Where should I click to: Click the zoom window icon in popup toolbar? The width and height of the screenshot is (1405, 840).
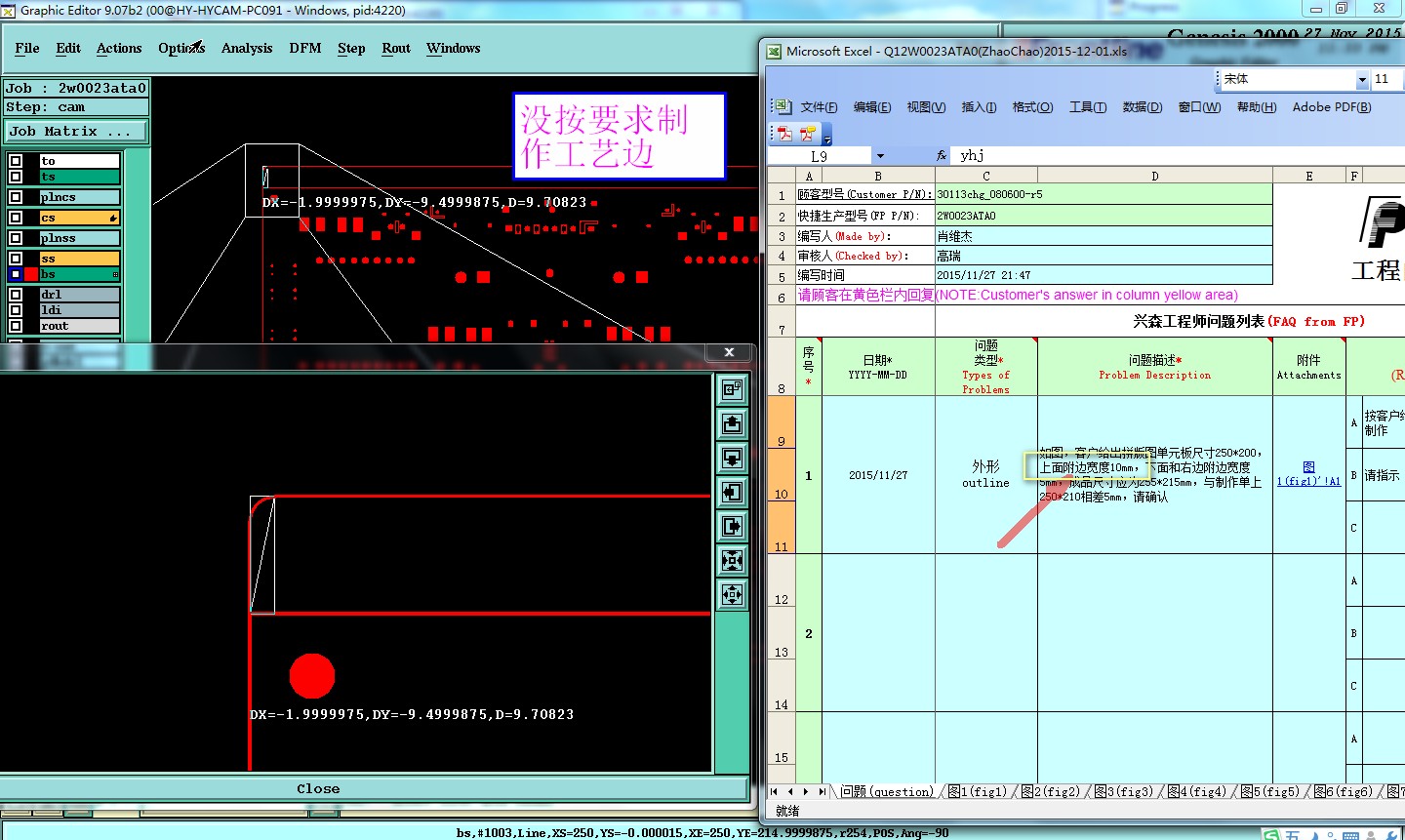[x=732, y=390]
